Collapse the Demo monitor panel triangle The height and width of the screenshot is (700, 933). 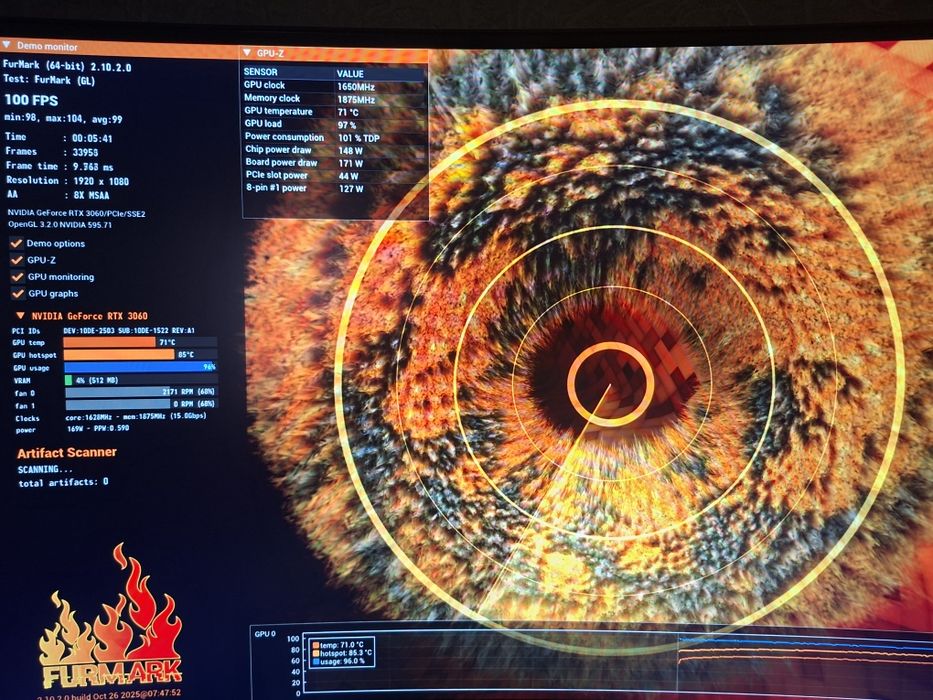point(7,45)
